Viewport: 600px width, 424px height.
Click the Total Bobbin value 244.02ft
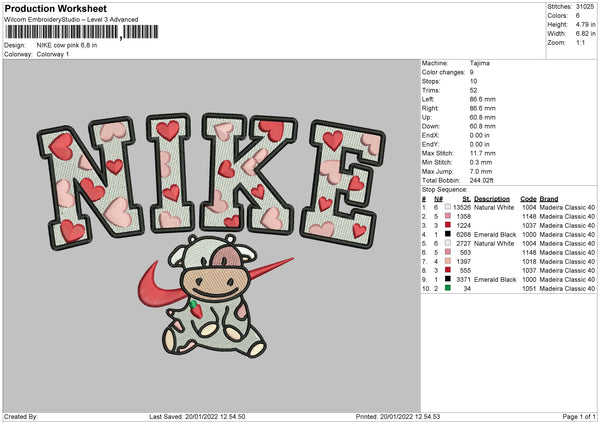[481, 180]
